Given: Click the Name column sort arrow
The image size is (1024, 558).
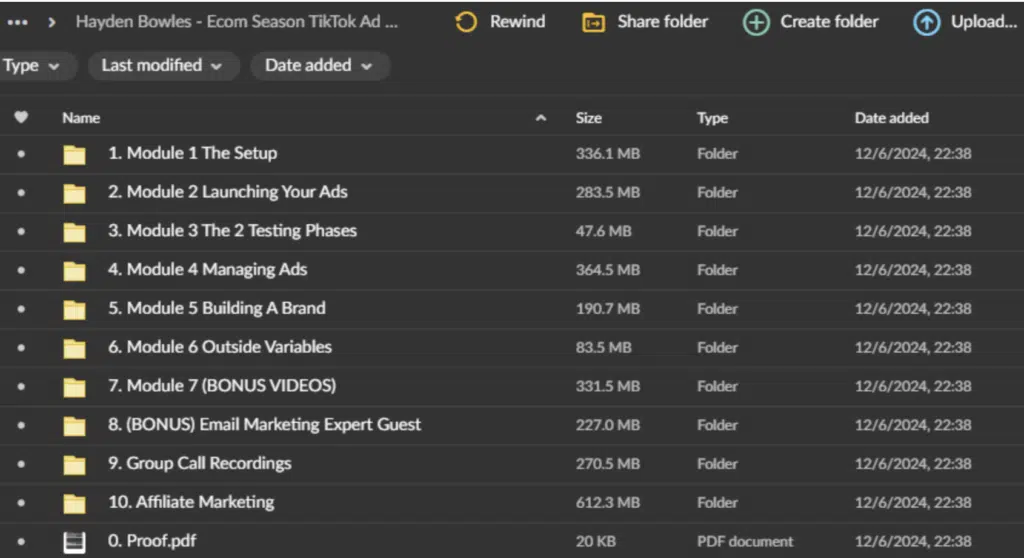Looking at the screenshot, I should (x=541, y=118).
